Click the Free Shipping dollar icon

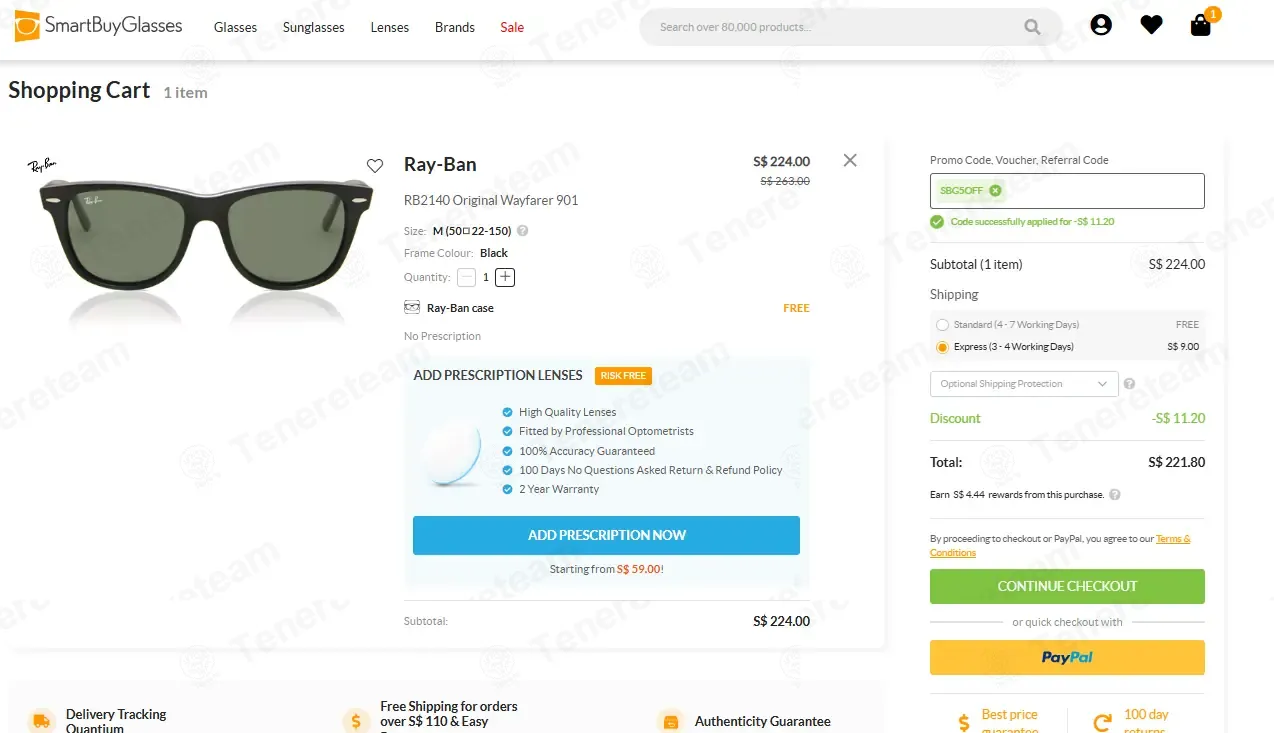click(356, 721)
